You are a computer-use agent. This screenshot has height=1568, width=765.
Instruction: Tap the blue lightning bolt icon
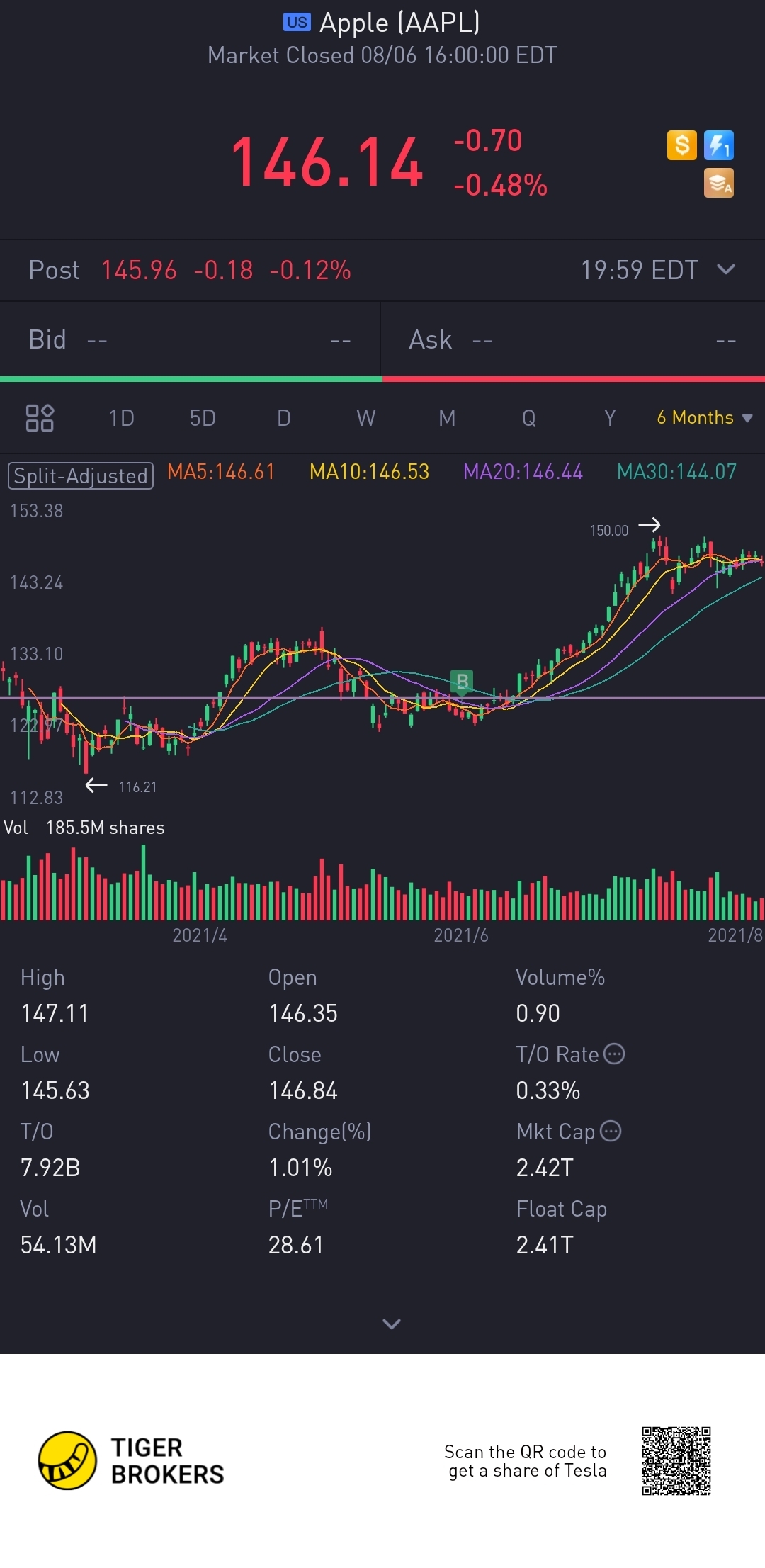718,145
